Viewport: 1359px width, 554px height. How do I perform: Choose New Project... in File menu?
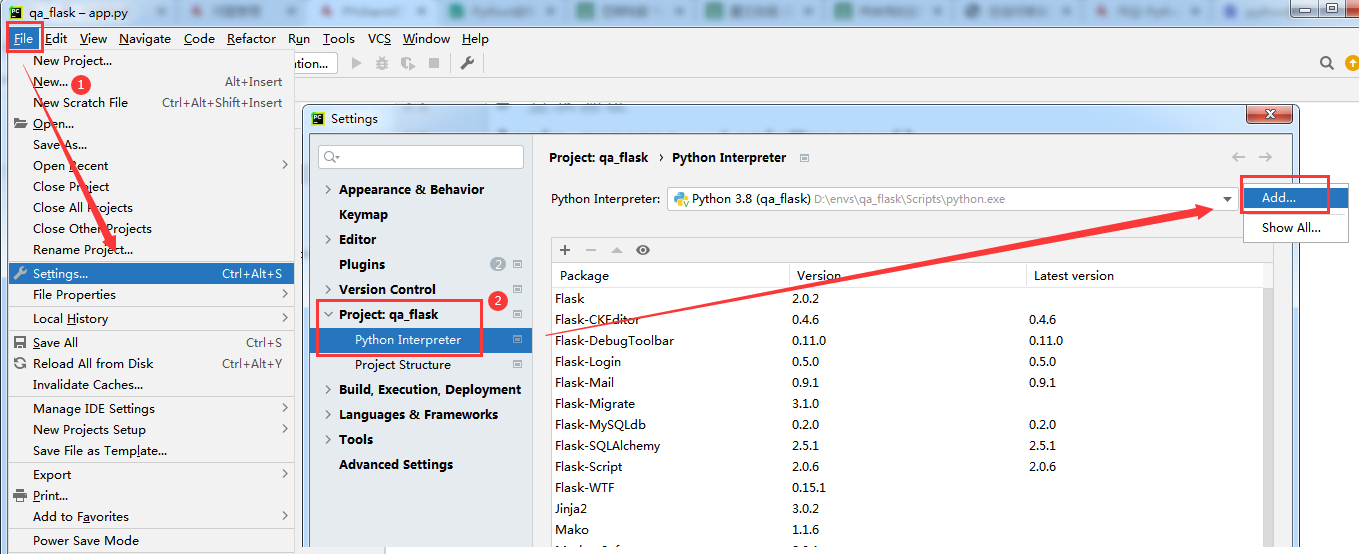(x=151, y=60)
